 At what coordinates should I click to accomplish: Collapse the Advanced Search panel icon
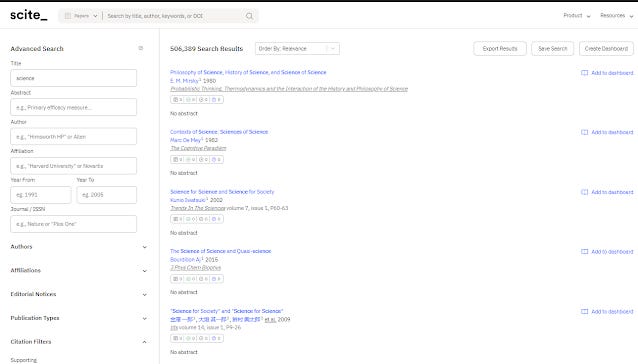point(141,48)
